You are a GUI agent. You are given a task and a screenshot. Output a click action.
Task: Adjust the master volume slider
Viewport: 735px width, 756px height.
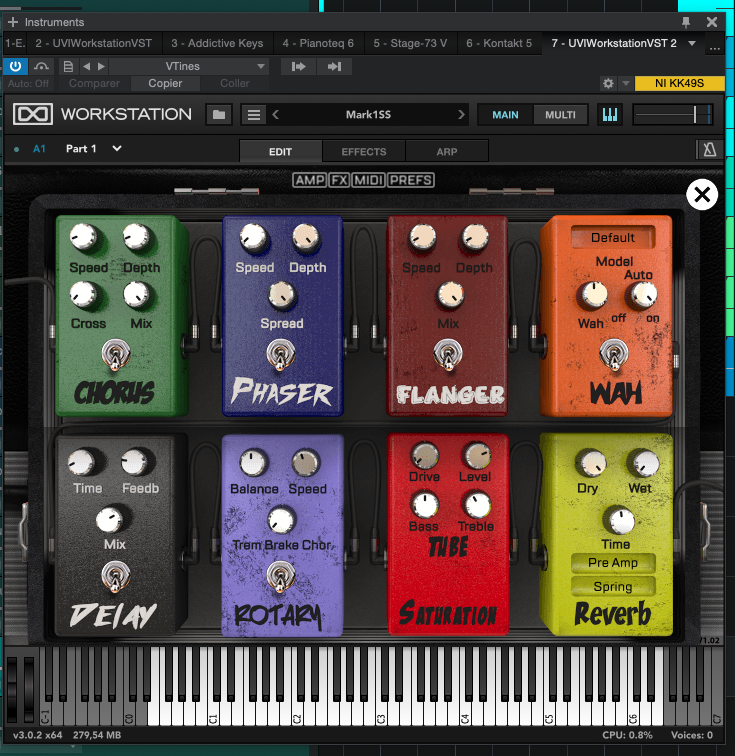tap(672, 115)
